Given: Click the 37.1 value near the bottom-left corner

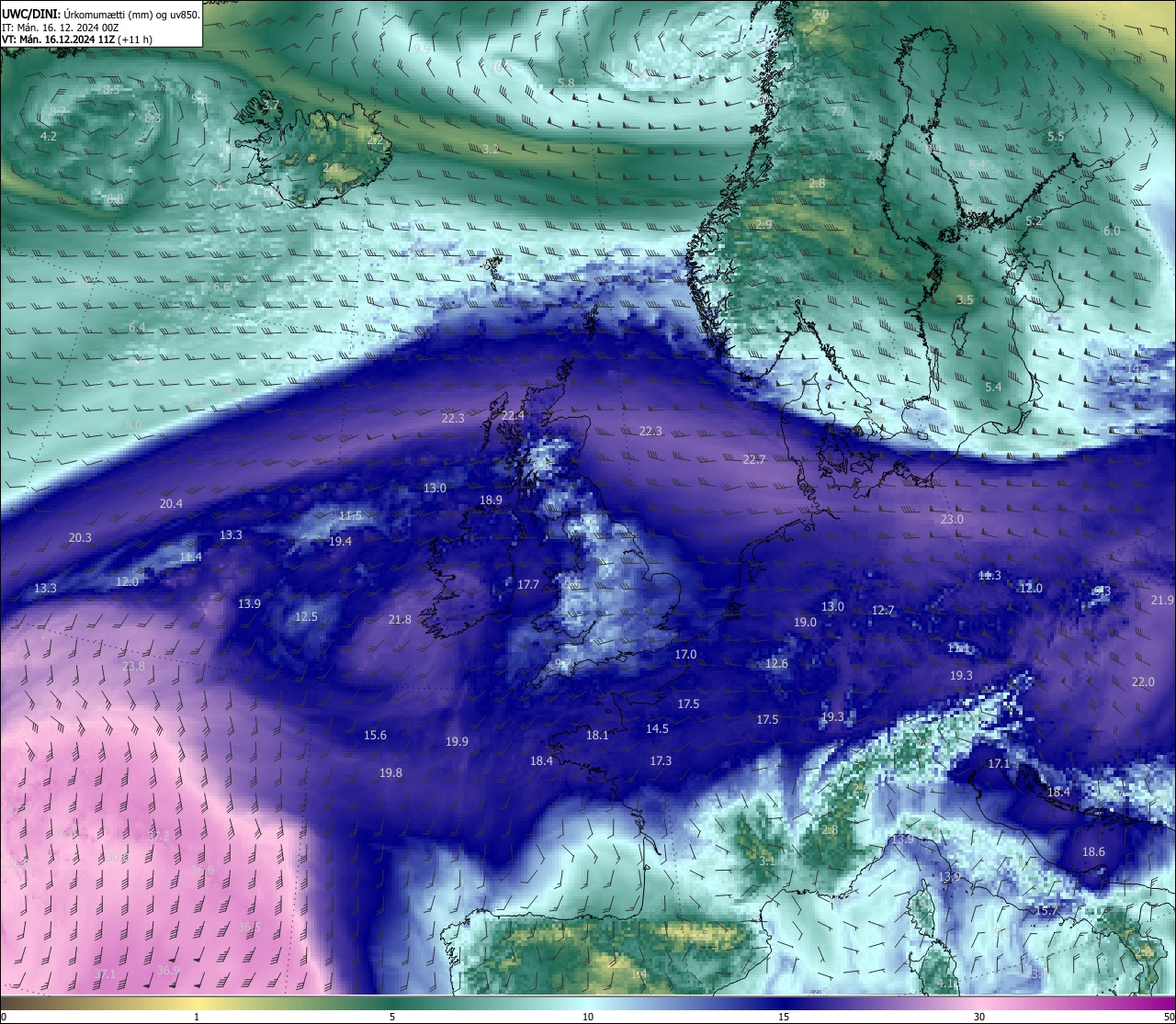Looking at the screenshot, I should [105, 973].
